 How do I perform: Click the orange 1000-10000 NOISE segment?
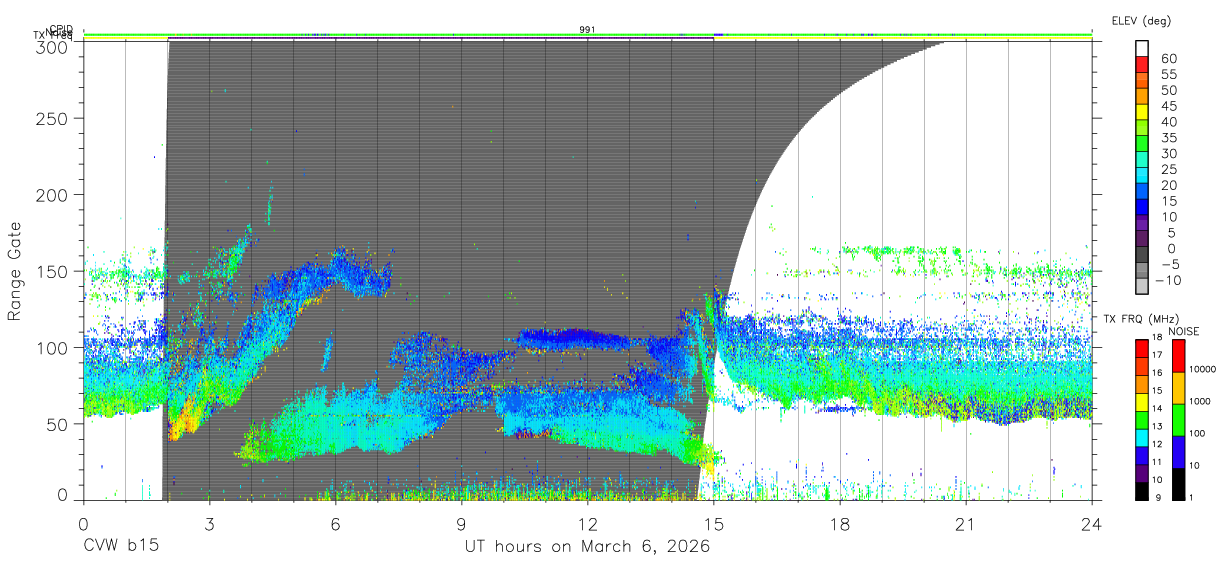pyautogui.click(x=1177, y=386)
